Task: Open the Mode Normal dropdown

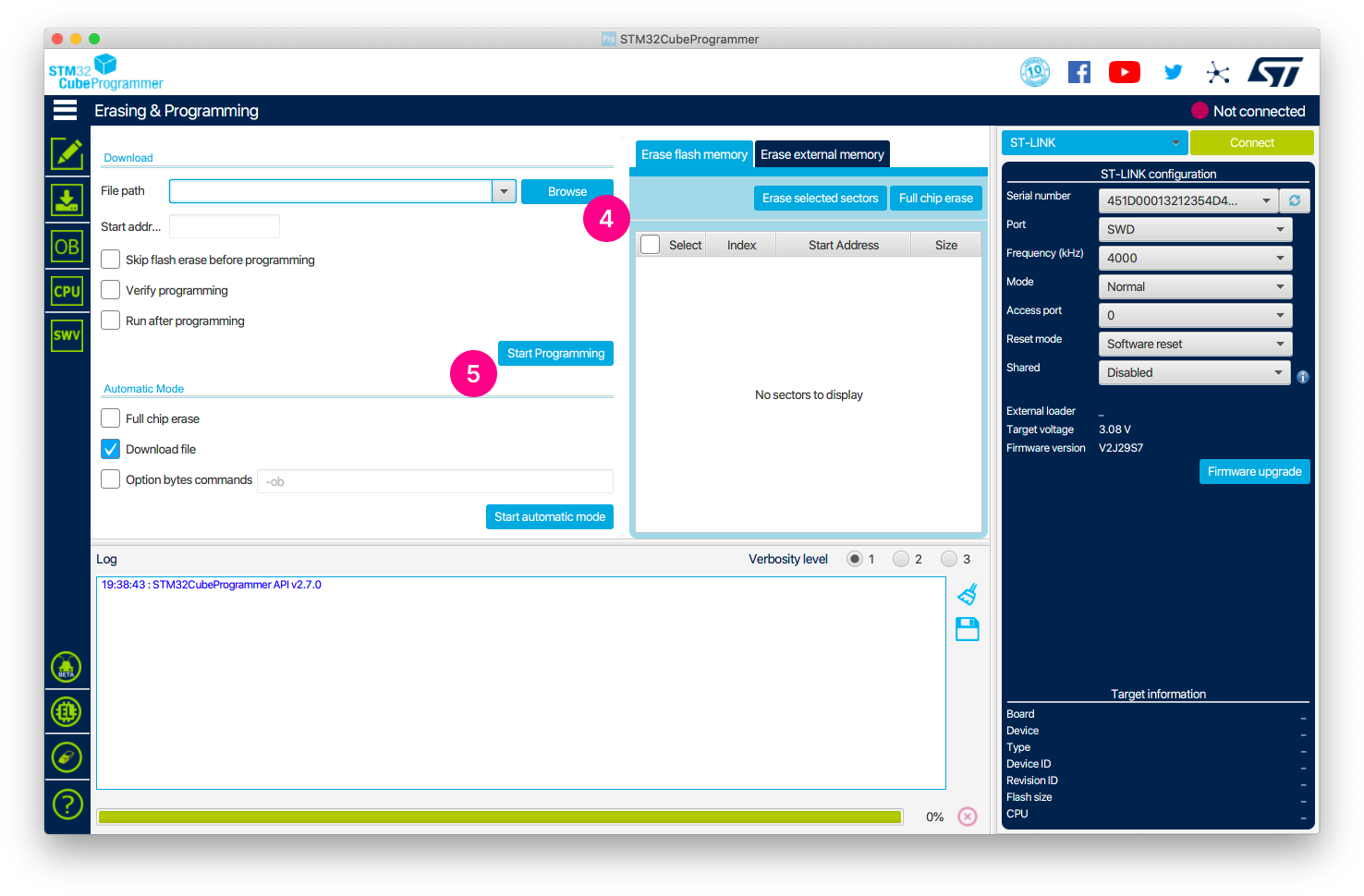Action: tap(1195, 286)
